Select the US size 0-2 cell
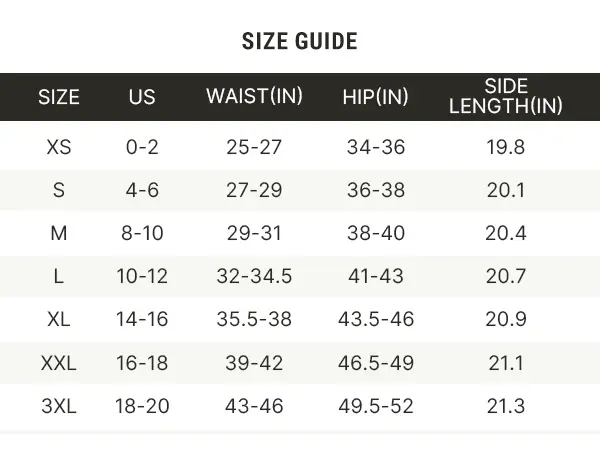Image resolution: width=600 pixels, height=450 pixels. 142,148
